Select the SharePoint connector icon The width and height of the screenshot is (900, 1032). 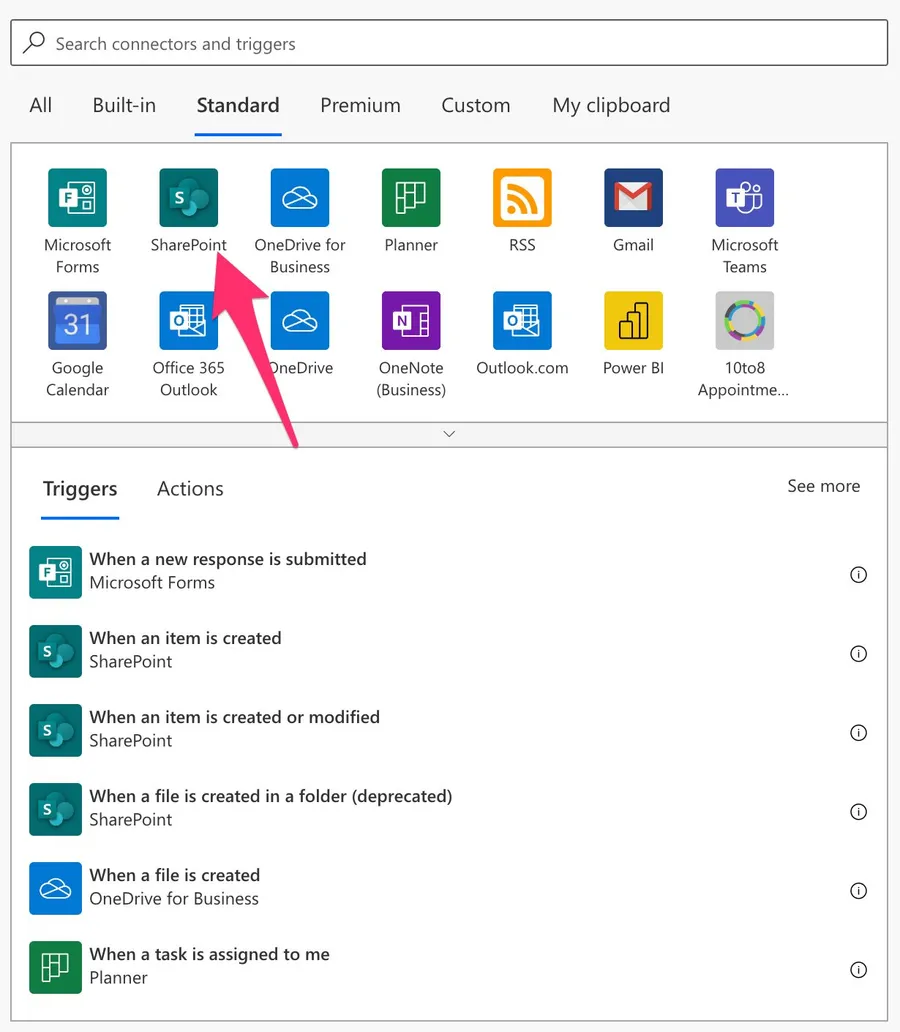188,198
